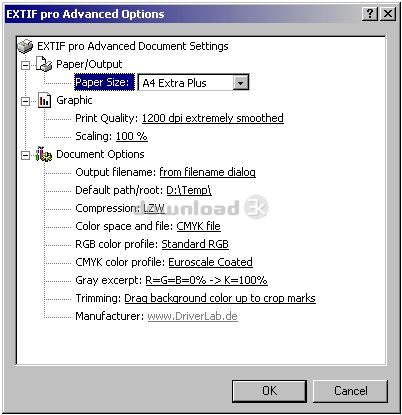The image size is (402, 415).
Task: Dismiss the dialog with Cancel
Action: coord(350,391)
